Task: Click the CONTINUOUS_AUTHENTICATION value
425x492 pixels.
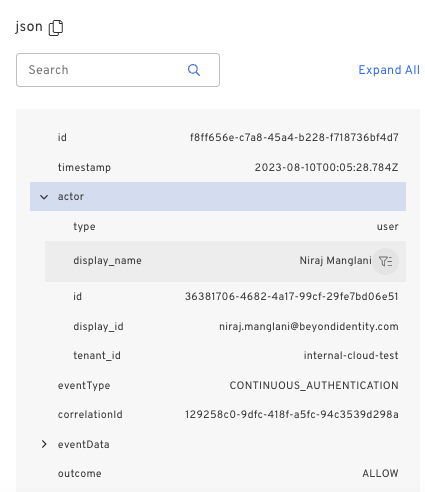Action: pos(314,386)
